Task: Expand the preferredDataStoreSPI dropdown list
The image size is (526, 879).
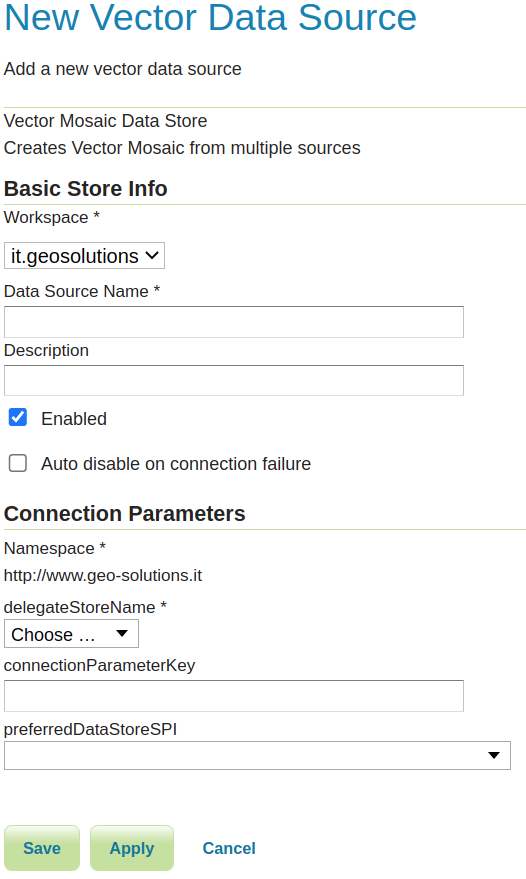Action: pyautogui.click(x=257, y=756)
